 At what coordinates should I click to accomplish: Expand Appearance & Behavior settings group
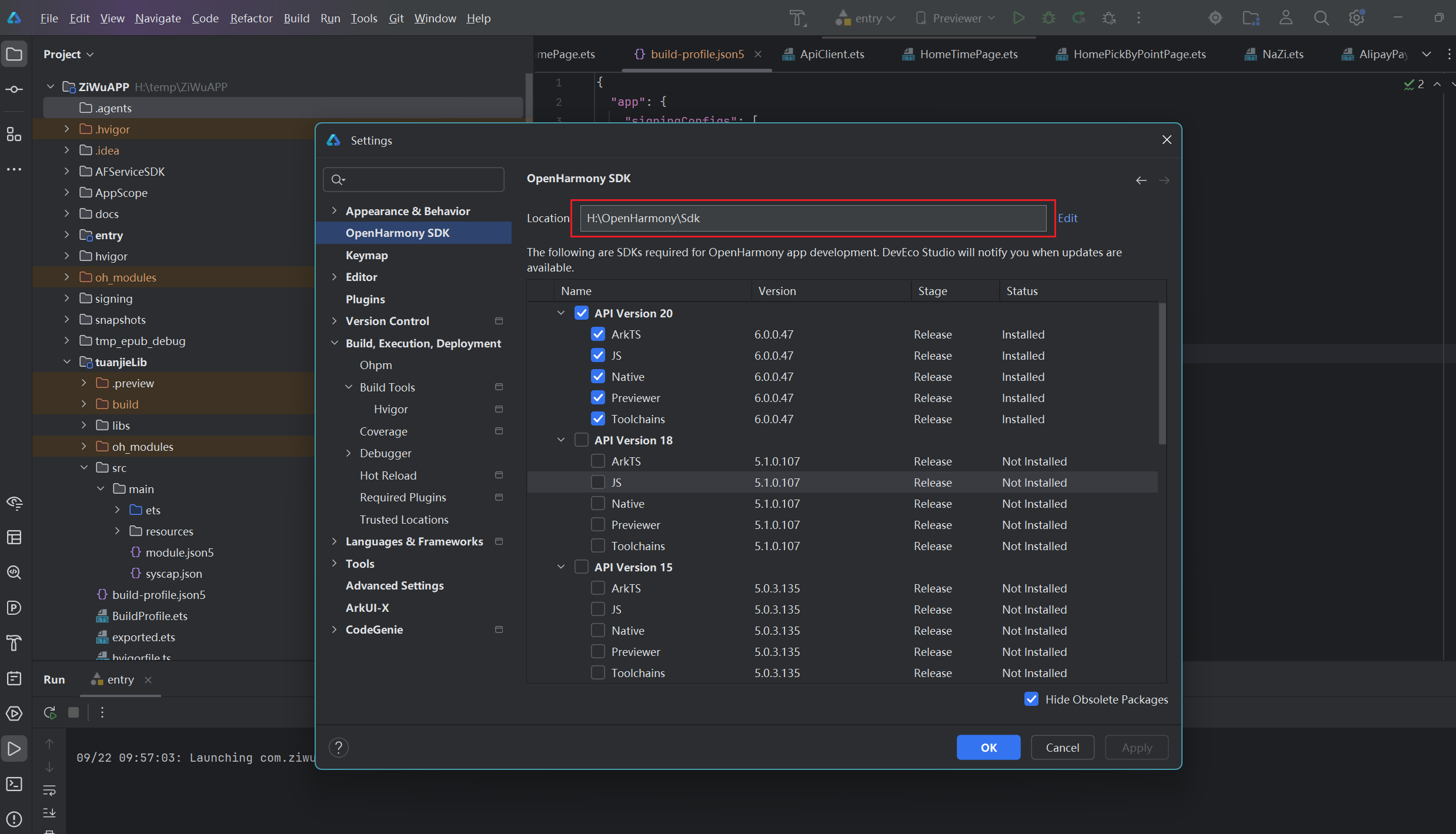click(335, 211)
